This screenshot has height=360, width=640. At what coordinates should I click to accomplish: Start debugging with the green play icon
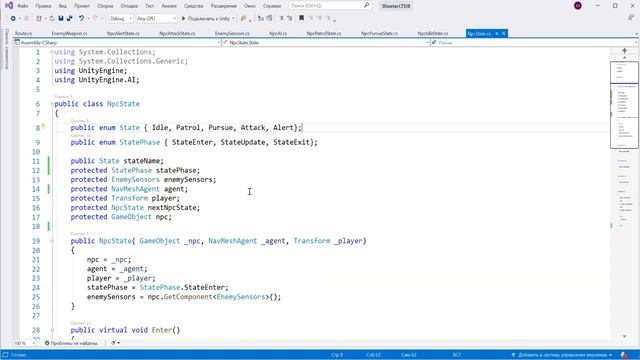click(184, 18)
